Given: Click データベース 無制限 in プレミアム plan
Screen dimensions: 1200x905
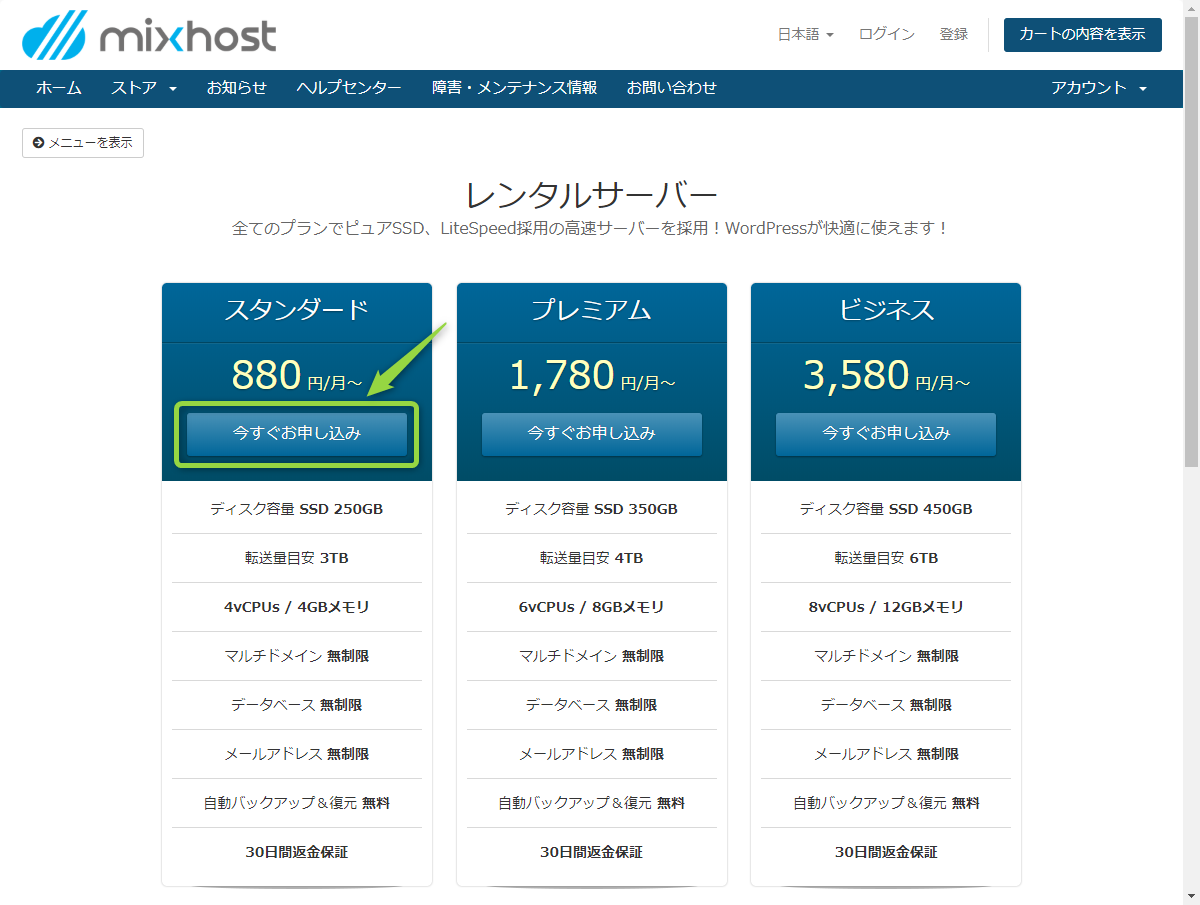Looking at the screenshot, I should click(592, 705).
